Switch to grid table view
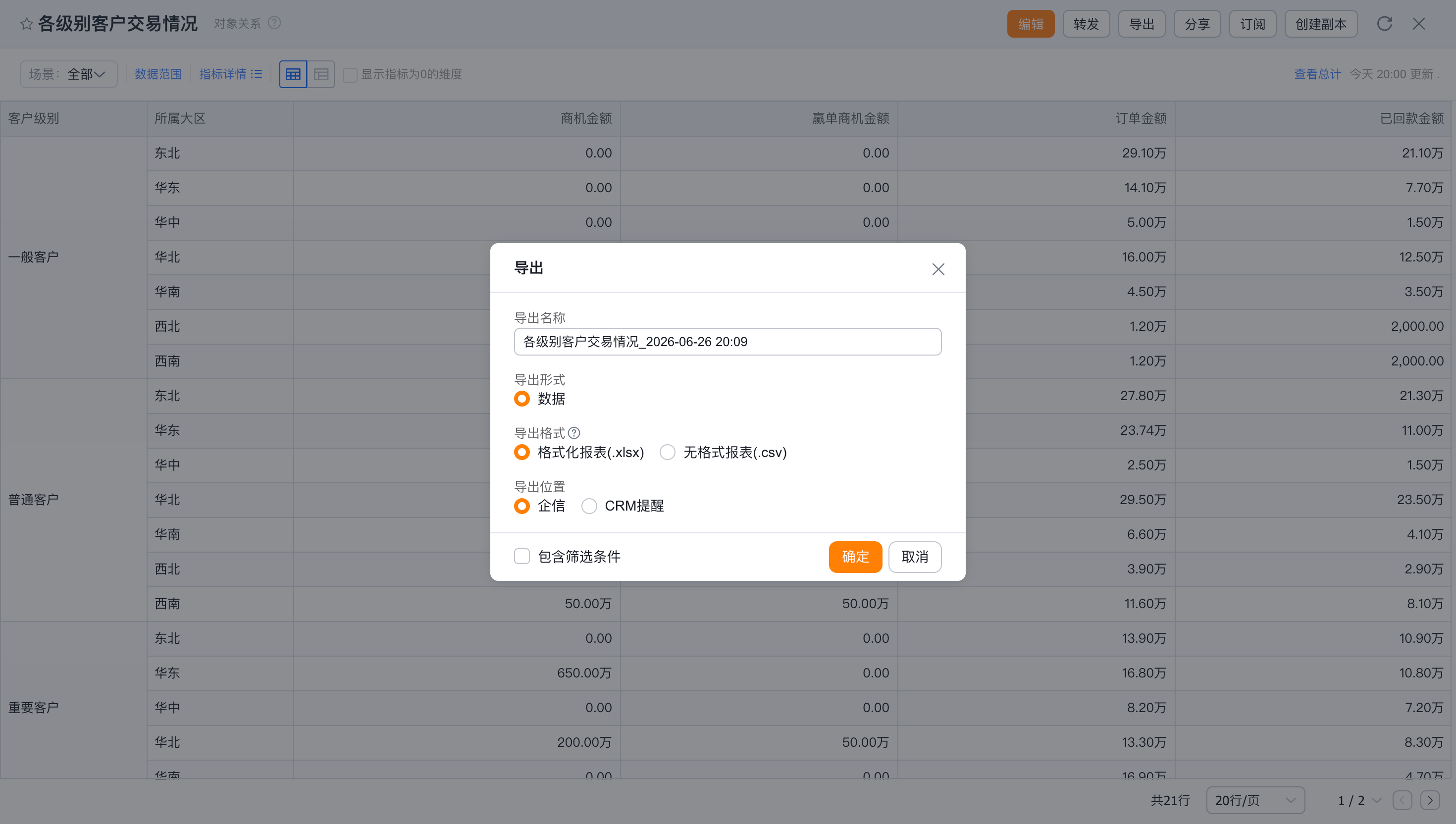Screen dimensions: 1456x824 tap(293, 74)
